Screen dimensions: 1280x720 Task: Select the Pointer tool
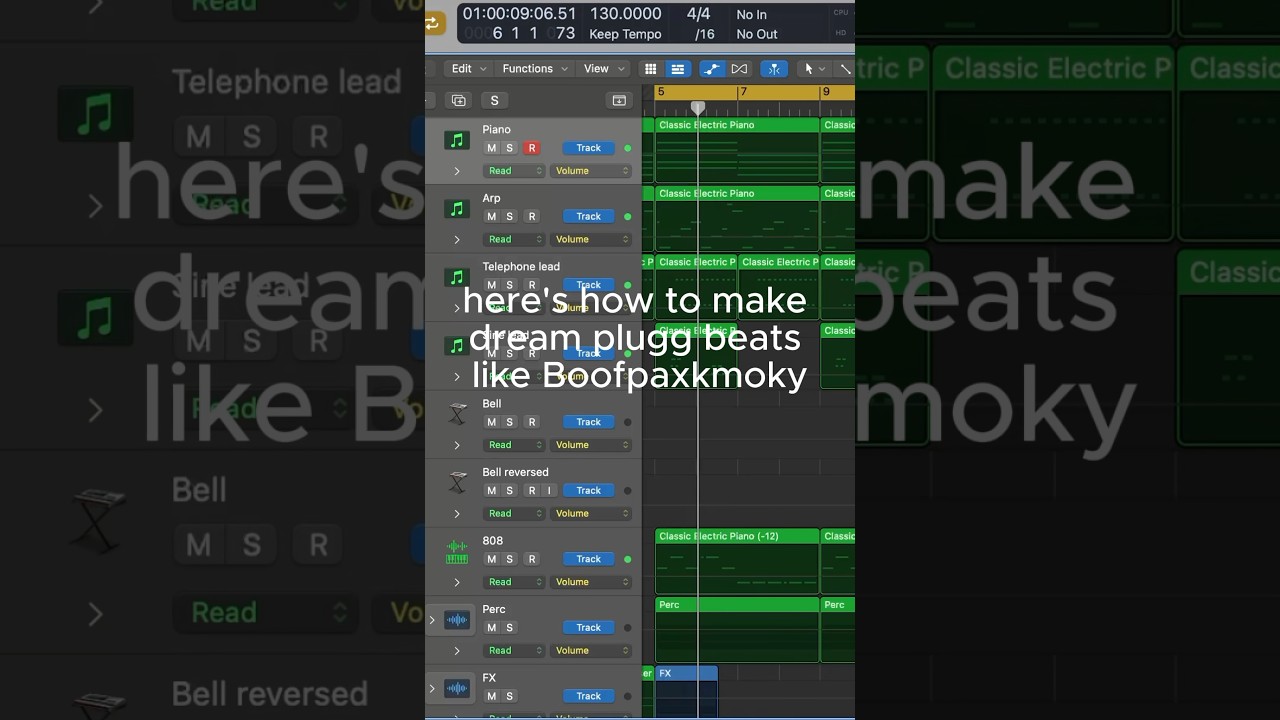tap(809, 69)
